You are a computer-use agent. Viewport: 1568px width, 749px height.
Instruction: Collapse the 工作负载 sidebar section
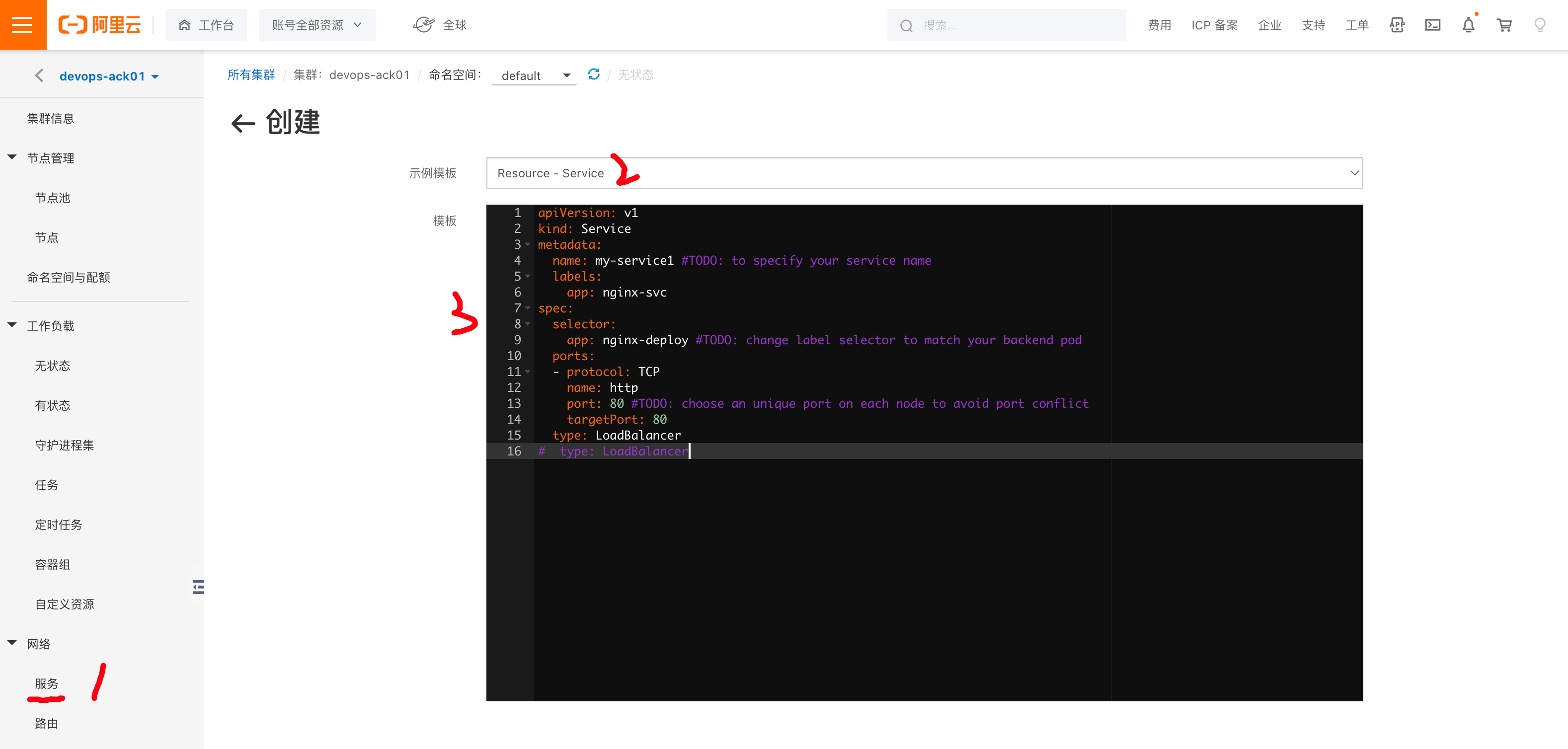(12, 325)
